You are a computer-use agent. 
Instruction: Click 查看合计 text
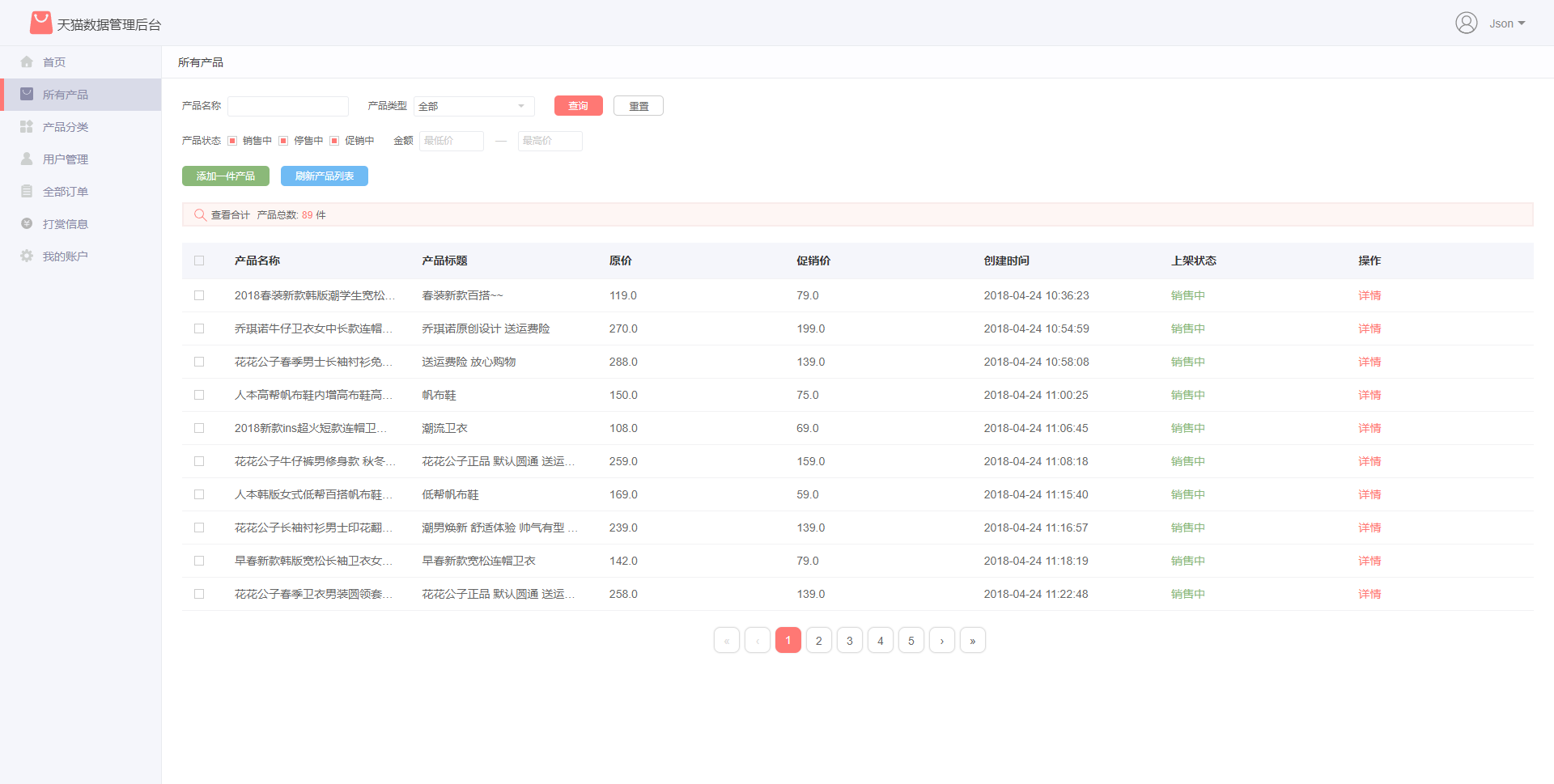[x=231, y=214]
